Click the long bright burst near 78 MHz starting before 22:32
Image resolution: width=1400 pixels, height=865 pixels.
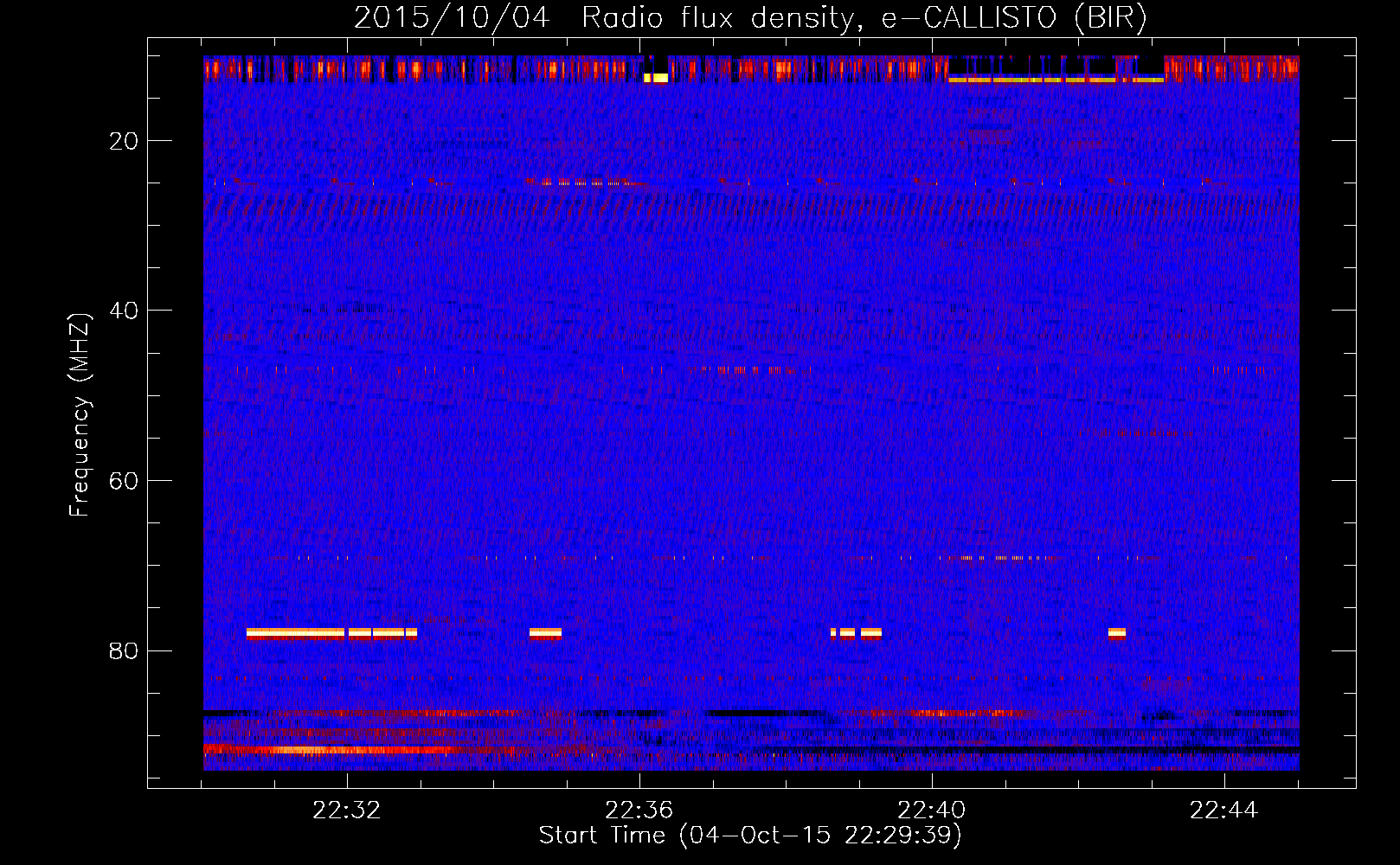coord(331,632)
